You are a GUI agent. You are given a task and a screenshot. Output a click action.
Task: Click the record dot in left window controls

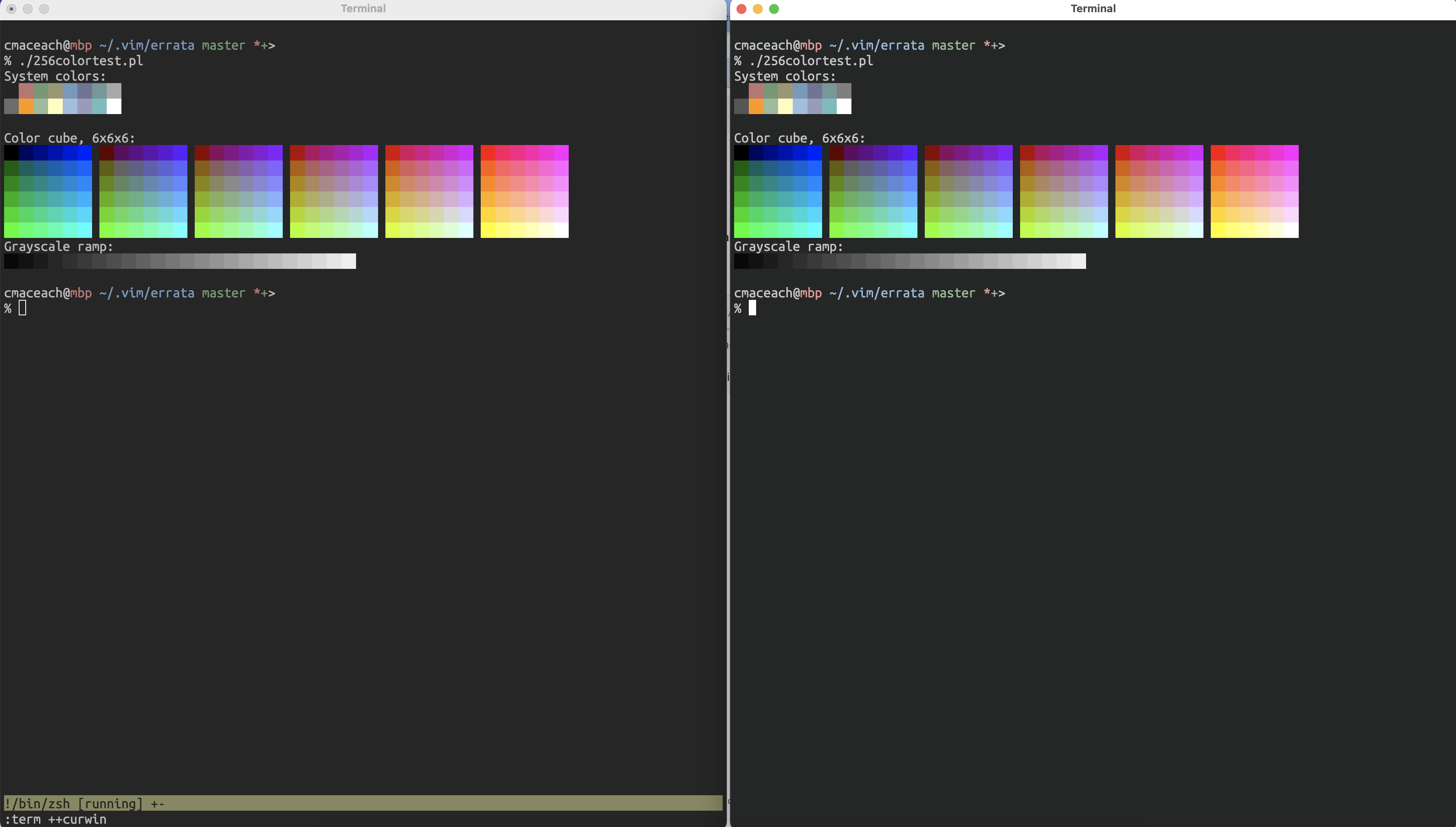tap(10, 9)
